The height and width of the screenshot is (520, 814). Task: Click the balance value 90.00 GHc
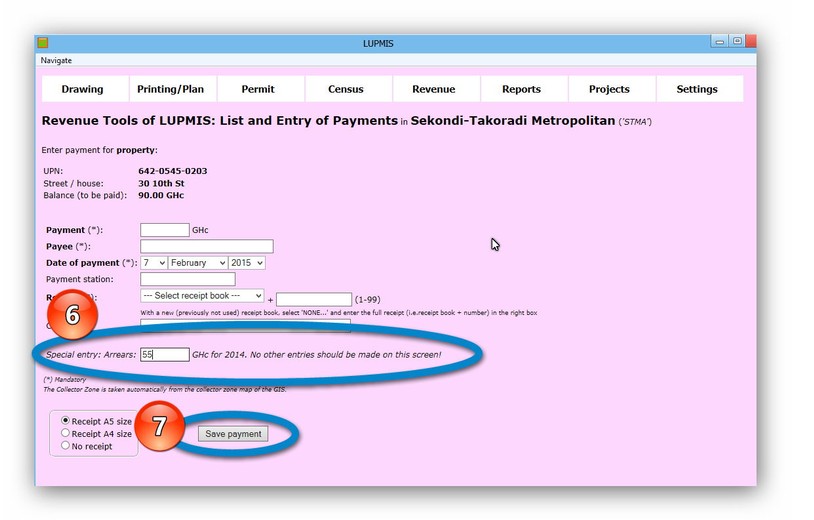point(161,196)
